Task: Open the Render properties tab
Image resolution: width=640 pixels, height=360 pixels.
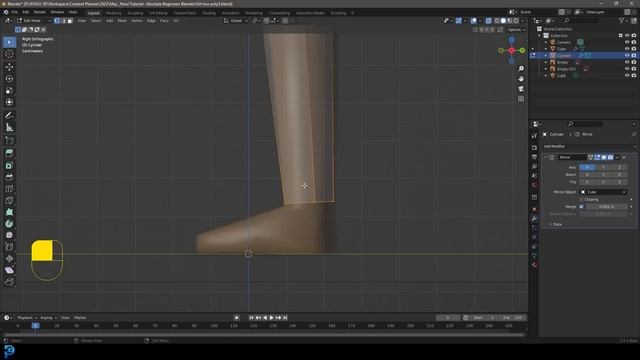Action: point(534,148)
